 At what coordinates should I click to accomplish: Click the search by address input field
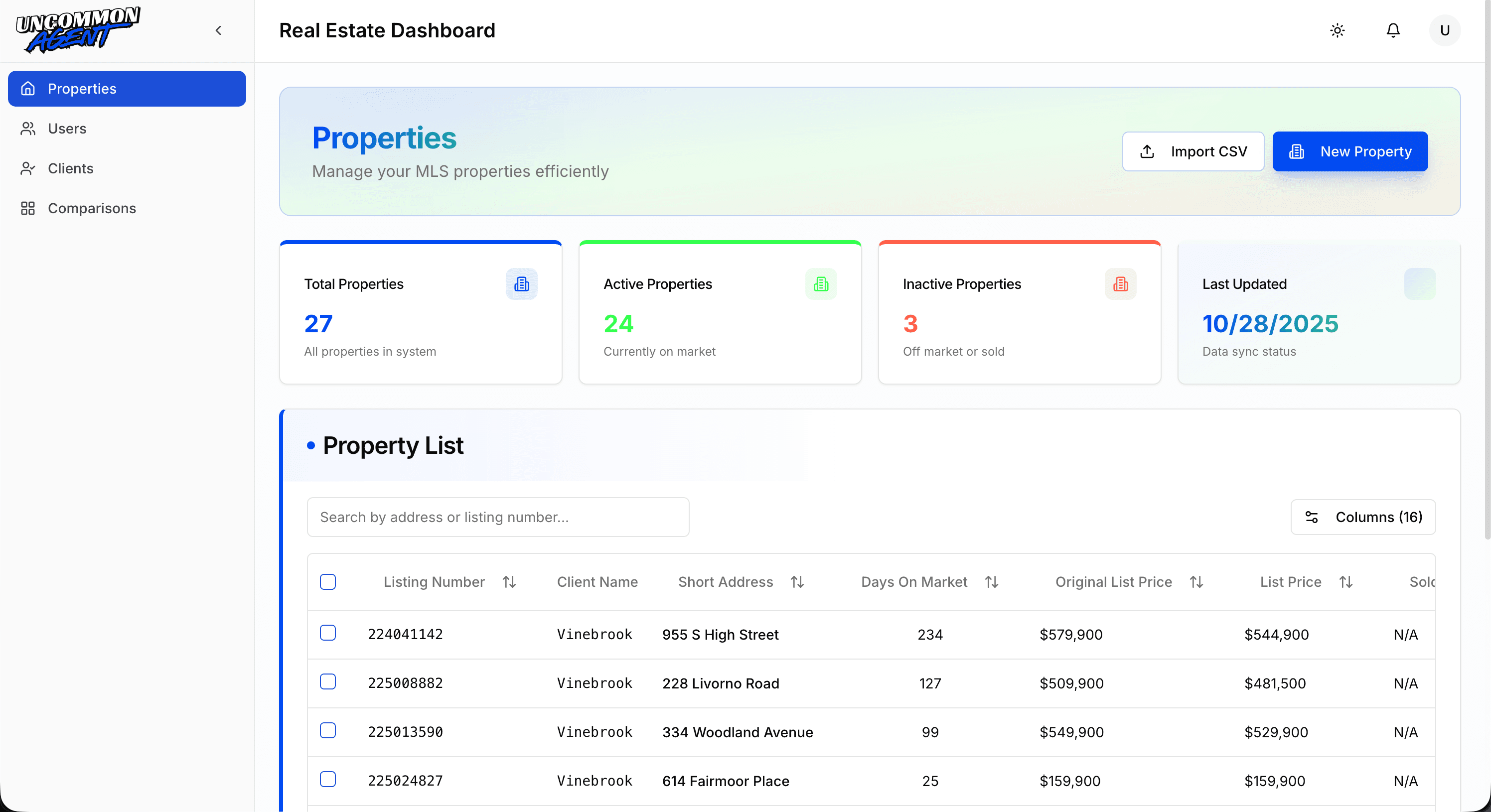point(498,517)
